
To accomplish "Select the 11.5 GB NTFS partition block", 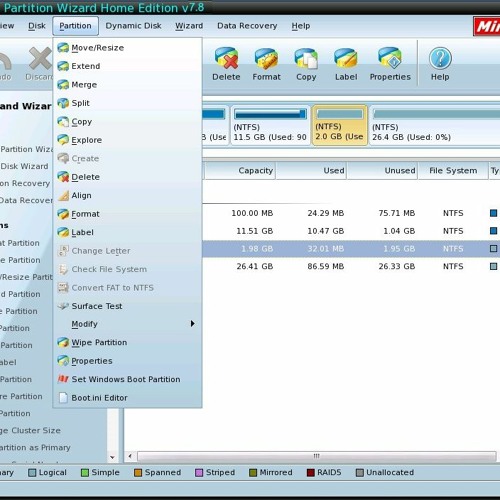I will 270,125.
